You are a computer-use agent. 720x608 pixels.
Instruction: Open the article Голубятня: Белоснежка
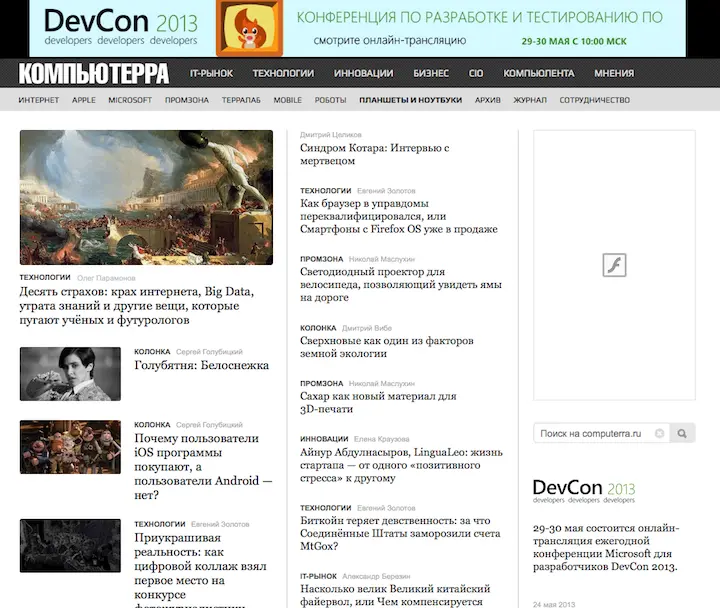[202, 366]
